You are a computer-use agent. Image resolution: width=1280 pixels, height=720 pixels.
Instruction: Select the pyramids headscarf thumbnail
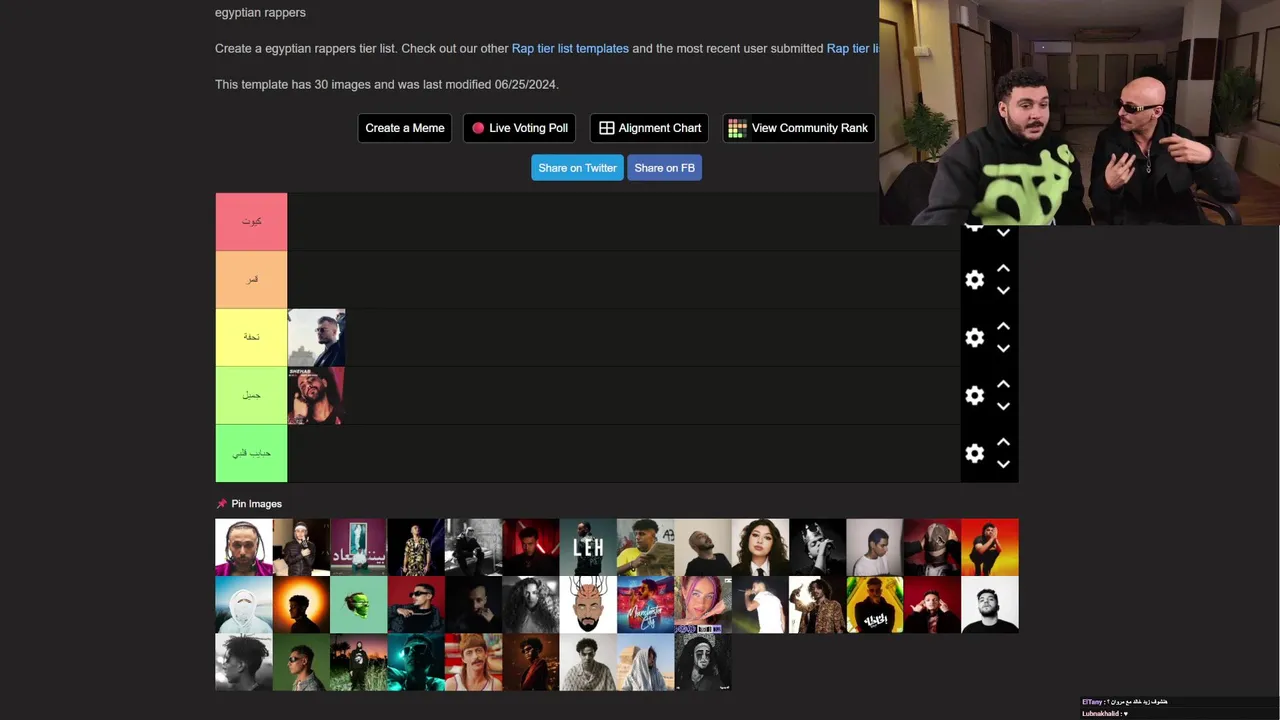click(x=645, y=662)
